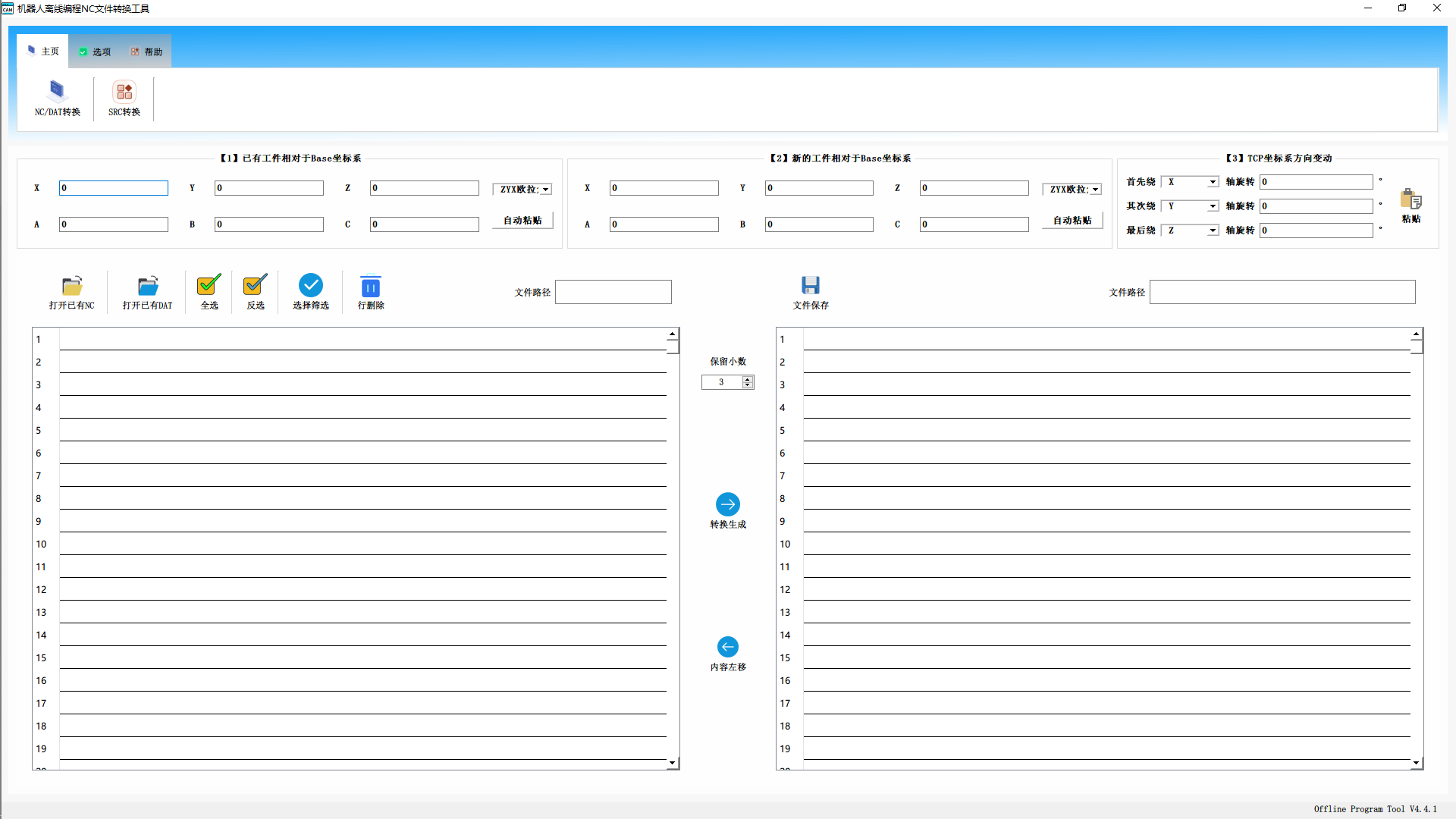Increase 保留小数 decimal stepper value
Image resolution: width=1456 pixels, height=819 pixels.
pyautogui.click(x=748, y=379)
